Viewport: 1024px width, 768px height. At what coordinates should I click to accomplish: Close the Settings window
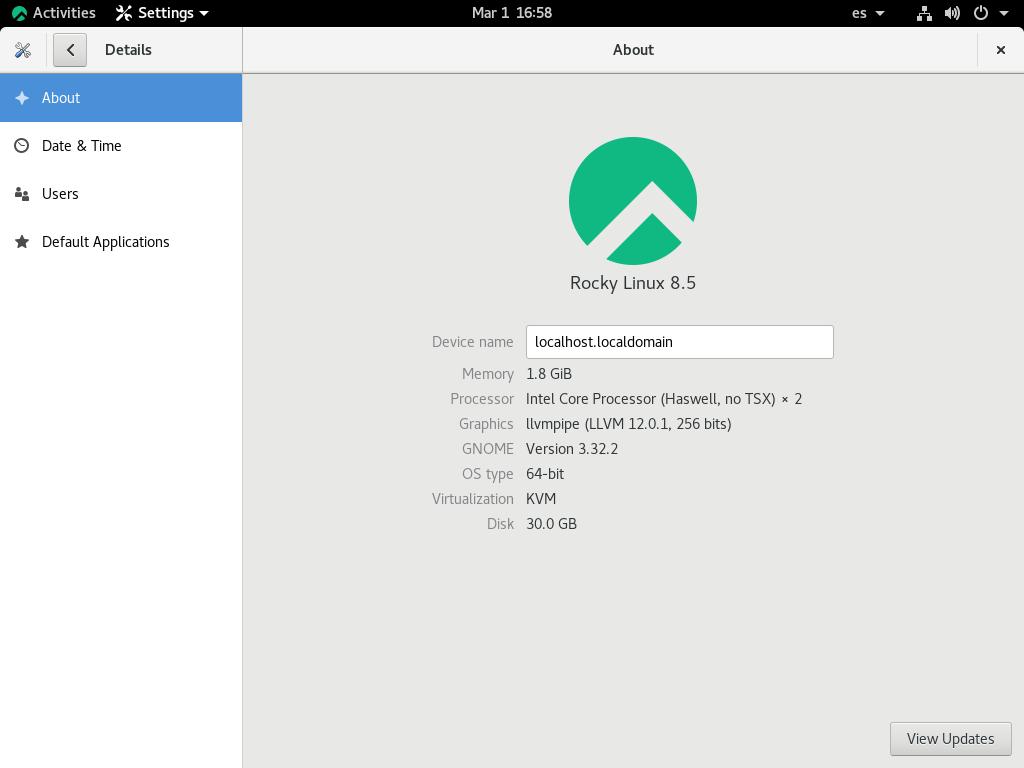pos(1000,50)
